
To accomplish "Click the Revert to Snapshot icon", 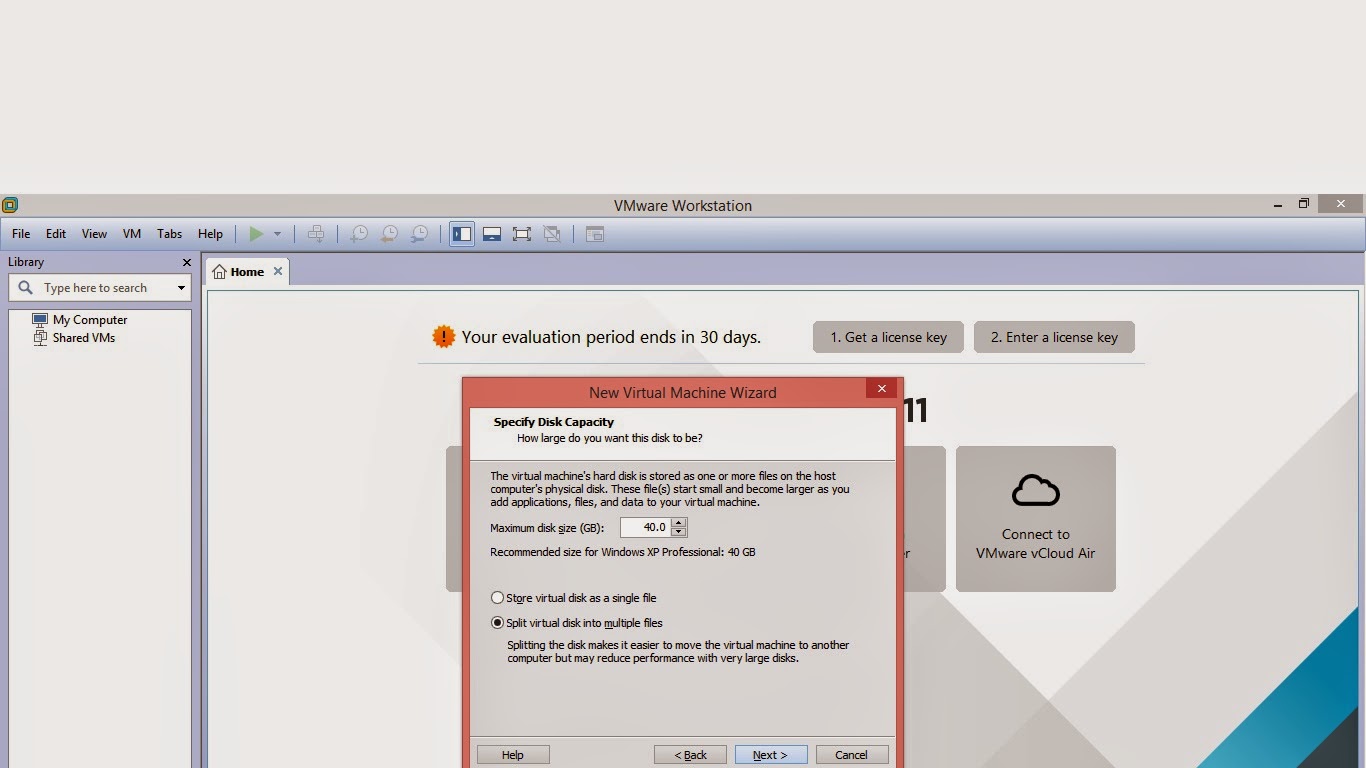I will (389, 234).
